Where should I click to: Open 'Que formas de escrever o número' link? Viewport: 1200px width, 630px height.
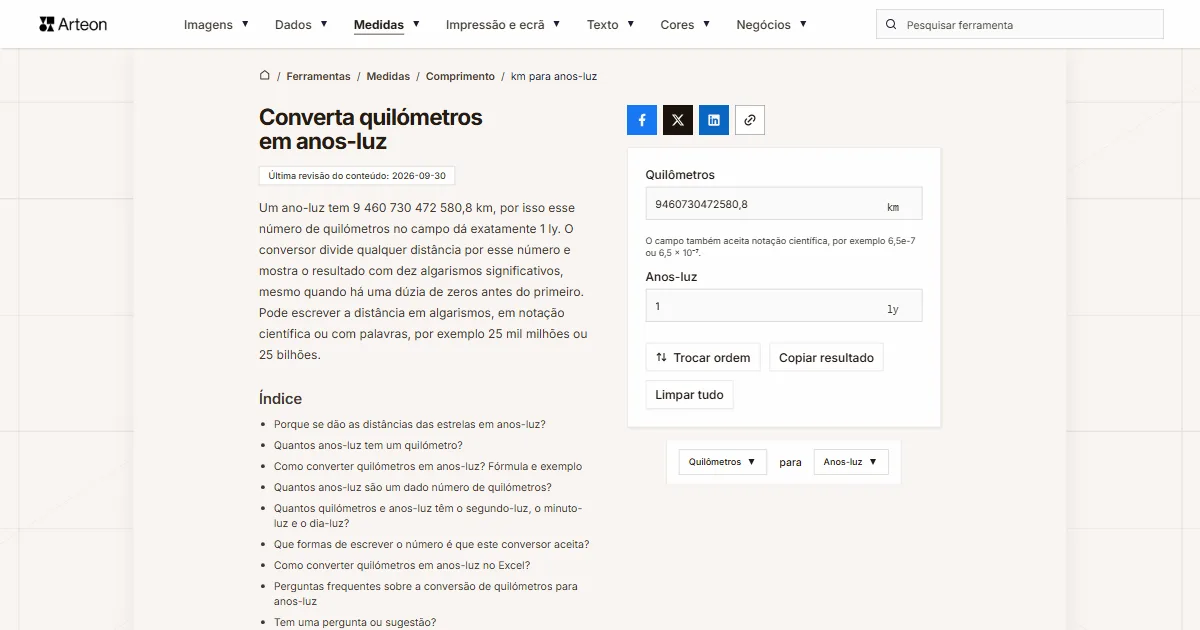click(432, 545)
